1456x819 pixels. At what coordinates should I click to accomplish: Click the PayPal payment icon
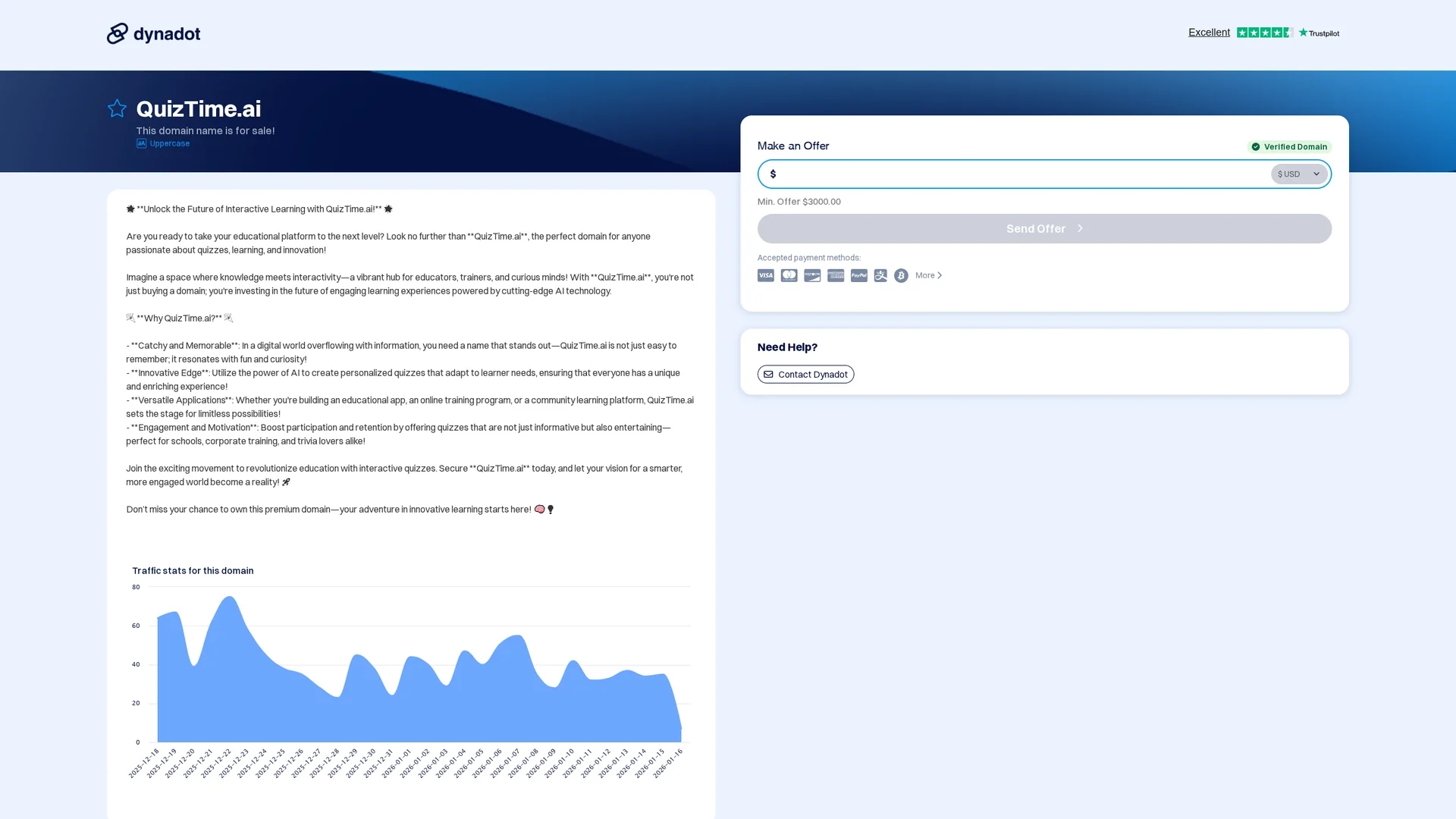pos(859,275)
